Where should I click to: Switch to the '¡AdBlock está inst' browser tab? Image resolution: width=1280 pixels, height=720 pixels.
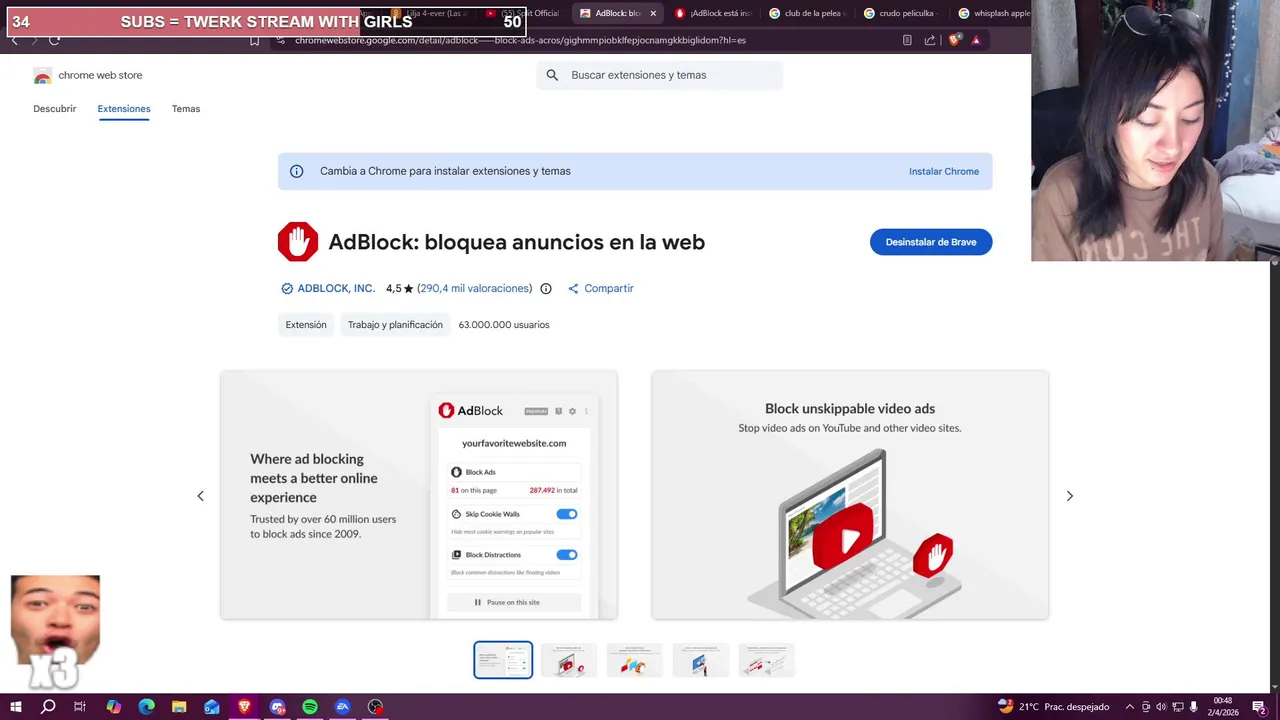[x=712, y=13]
